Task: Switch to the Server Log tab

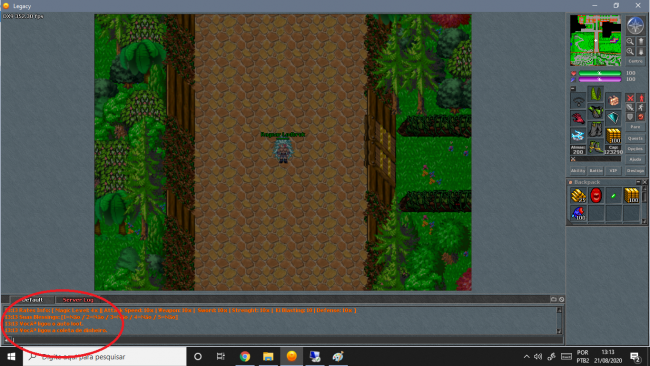Action: (78, 300)
